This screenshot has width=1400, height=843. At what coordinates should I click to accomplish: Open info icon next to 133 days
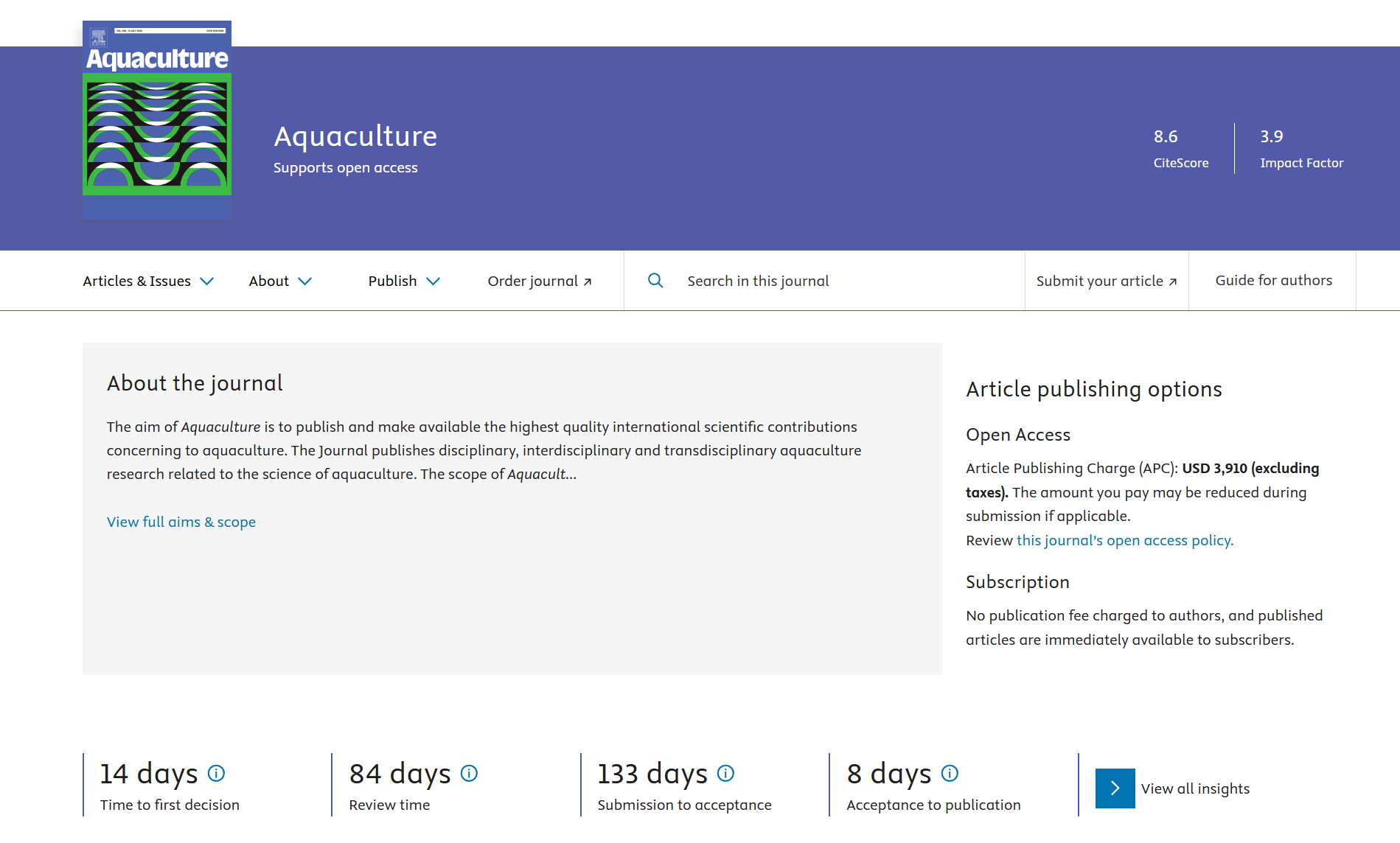tap(725, 773)
